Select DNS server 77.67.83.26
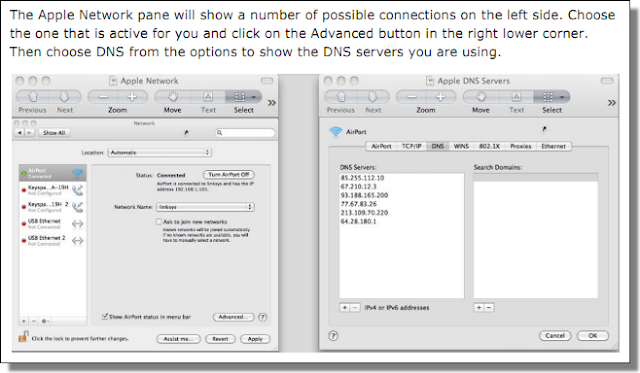The image size is (640, 373). [358, 204]
